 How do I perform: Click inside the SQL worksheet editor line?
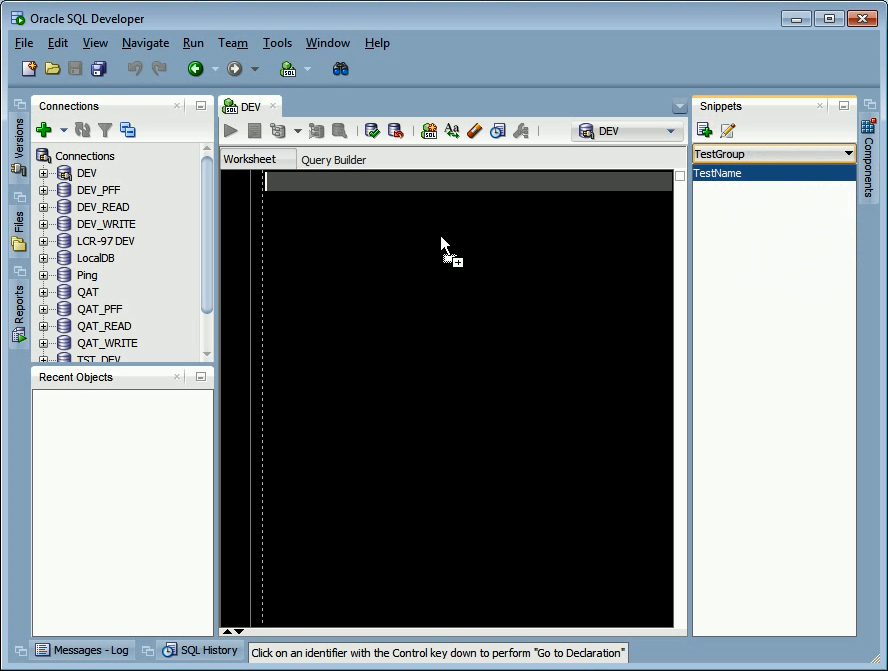pos(469,181)
